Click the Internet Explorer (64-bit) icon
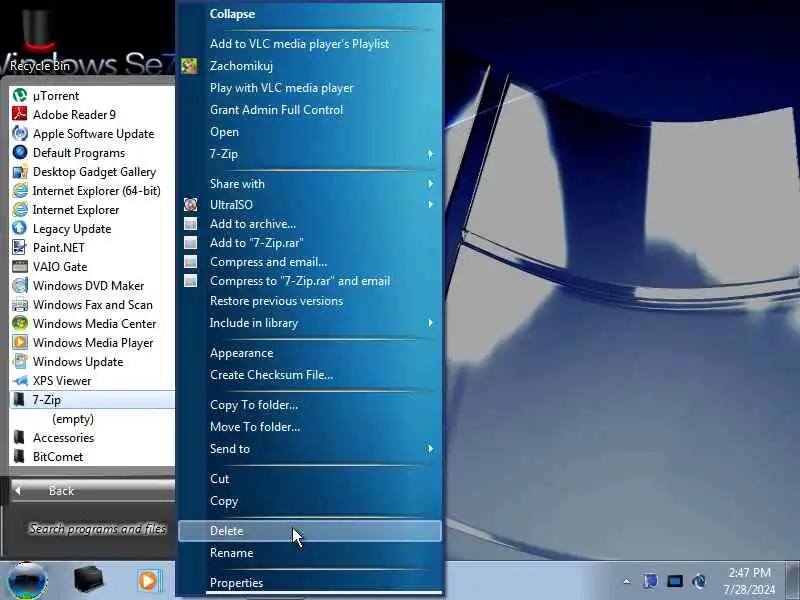The height and width of the screenshot is (600, 800). click(x=20, y=190)
